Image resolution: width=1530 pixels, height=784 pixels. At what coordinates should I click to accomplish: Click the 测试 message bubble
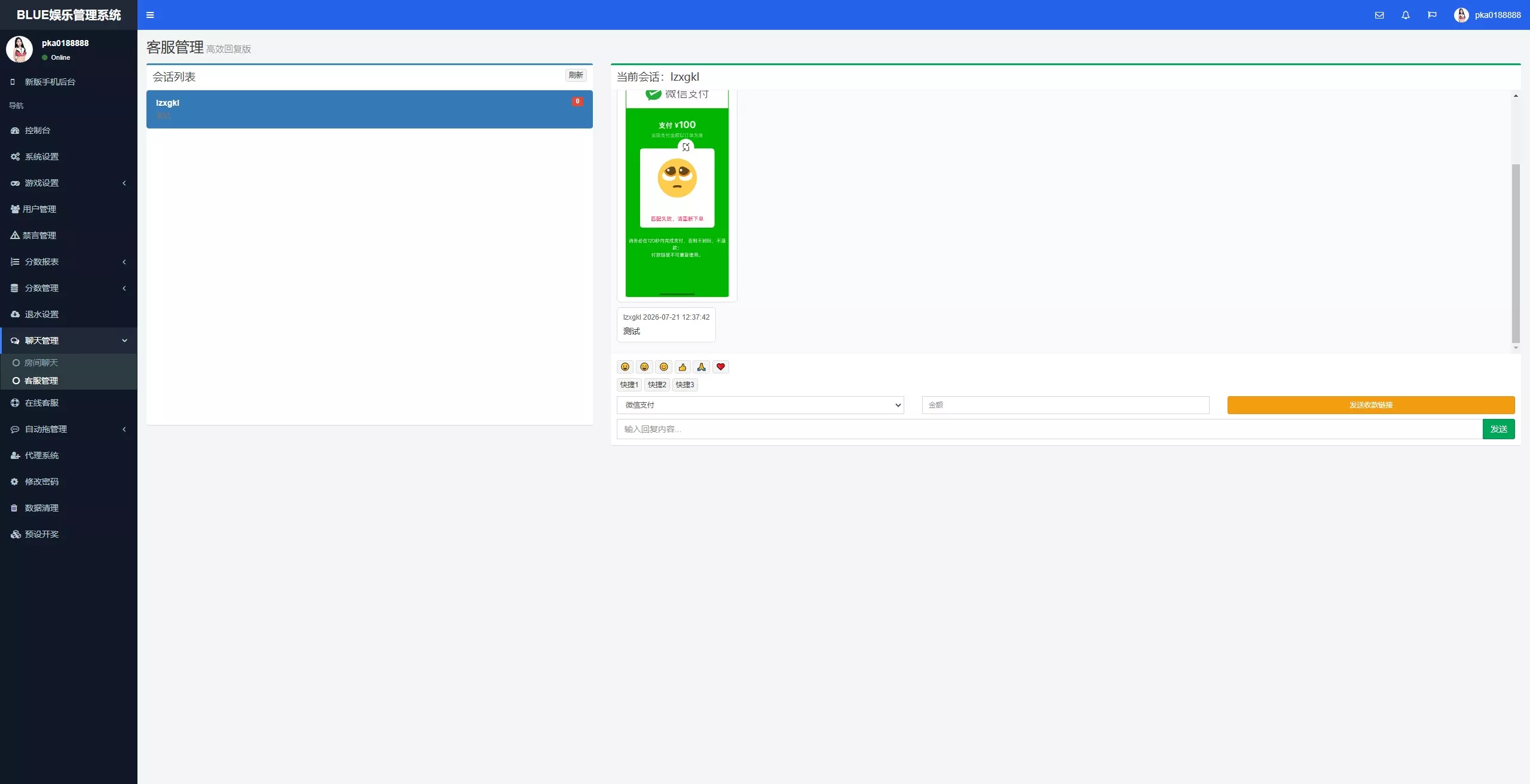pyautogui.click(x=666, y=324)
